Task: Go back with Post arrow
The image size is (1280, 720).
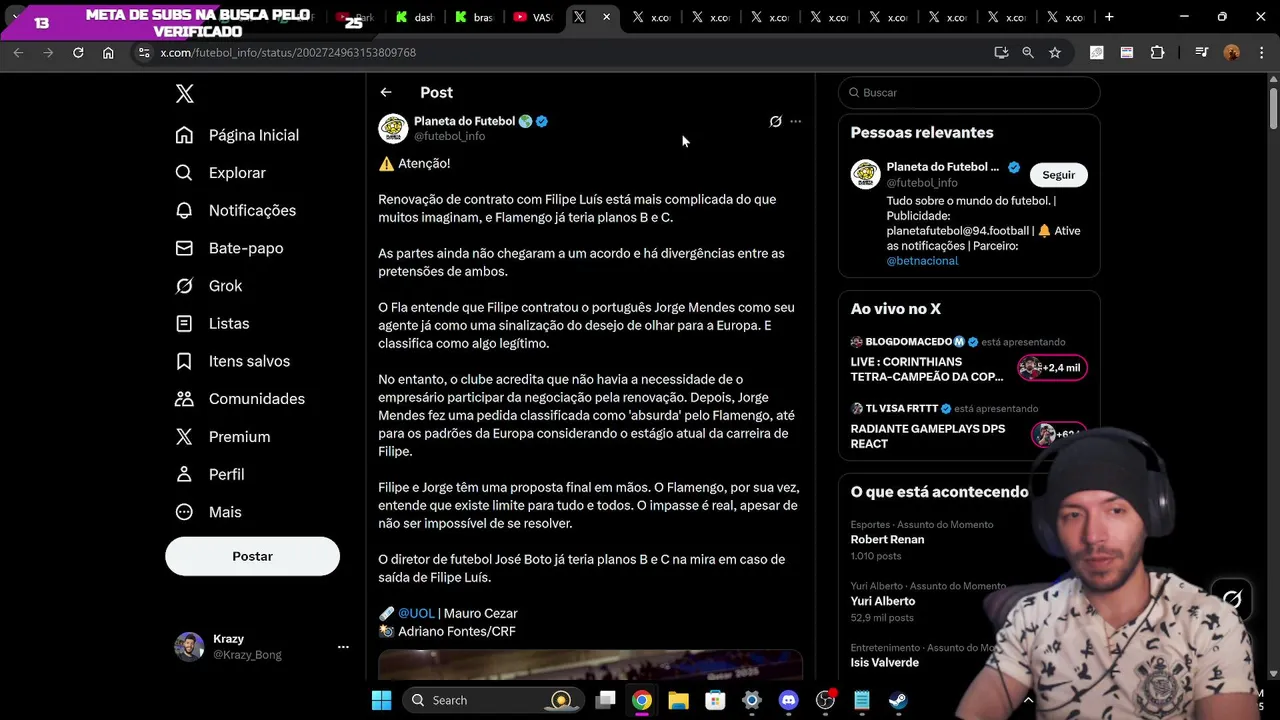Action: point(386,92)
